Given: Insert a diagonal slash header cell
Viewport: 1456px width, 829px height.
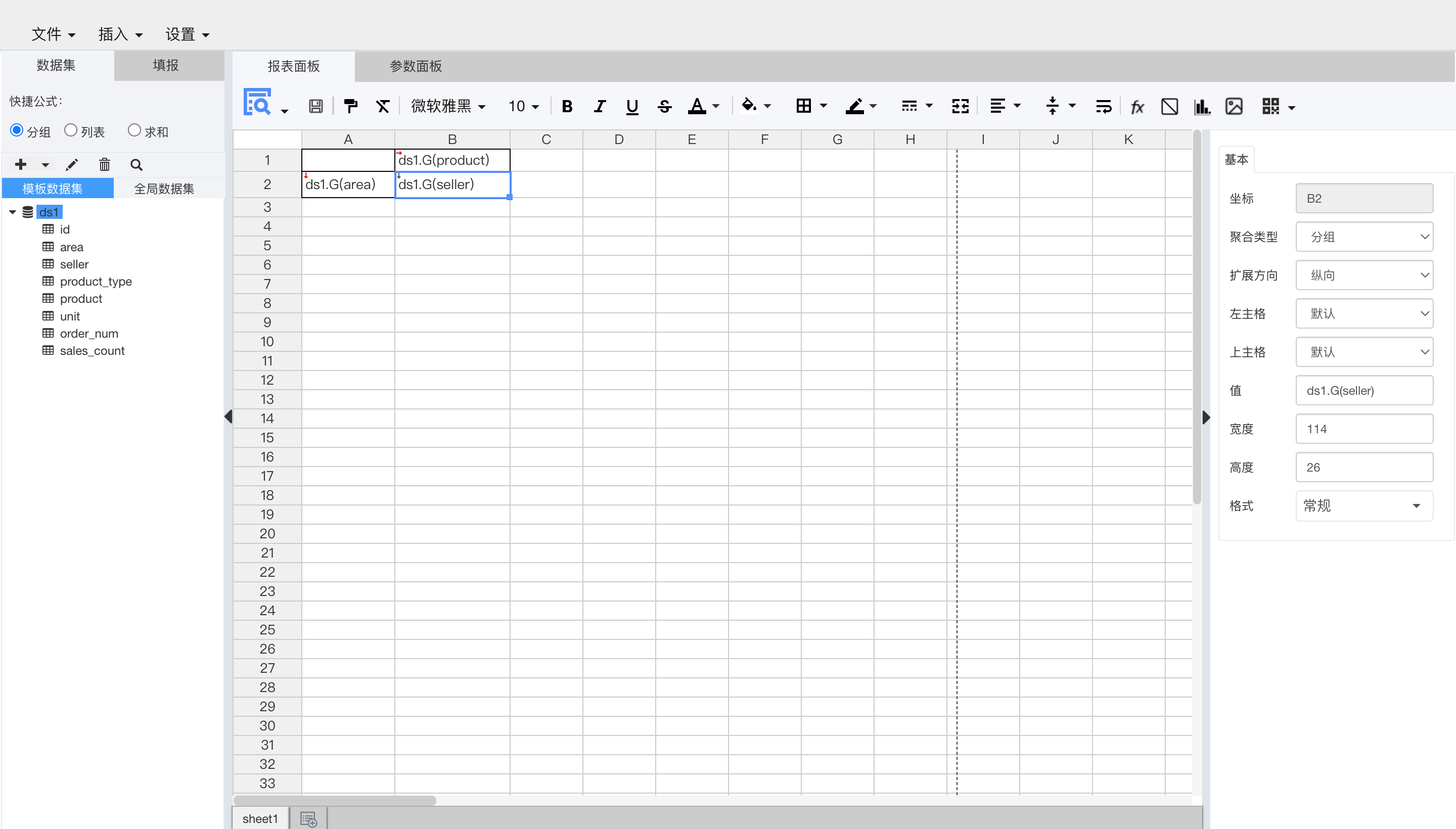Looking at the screenshot, I should pyautogui.click(x=1169, y=107).
